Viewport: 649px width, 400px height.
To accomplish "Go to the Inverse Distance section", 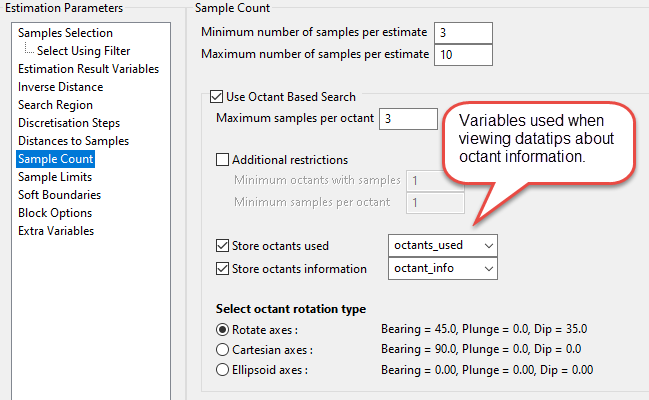I will click(60, 87).
